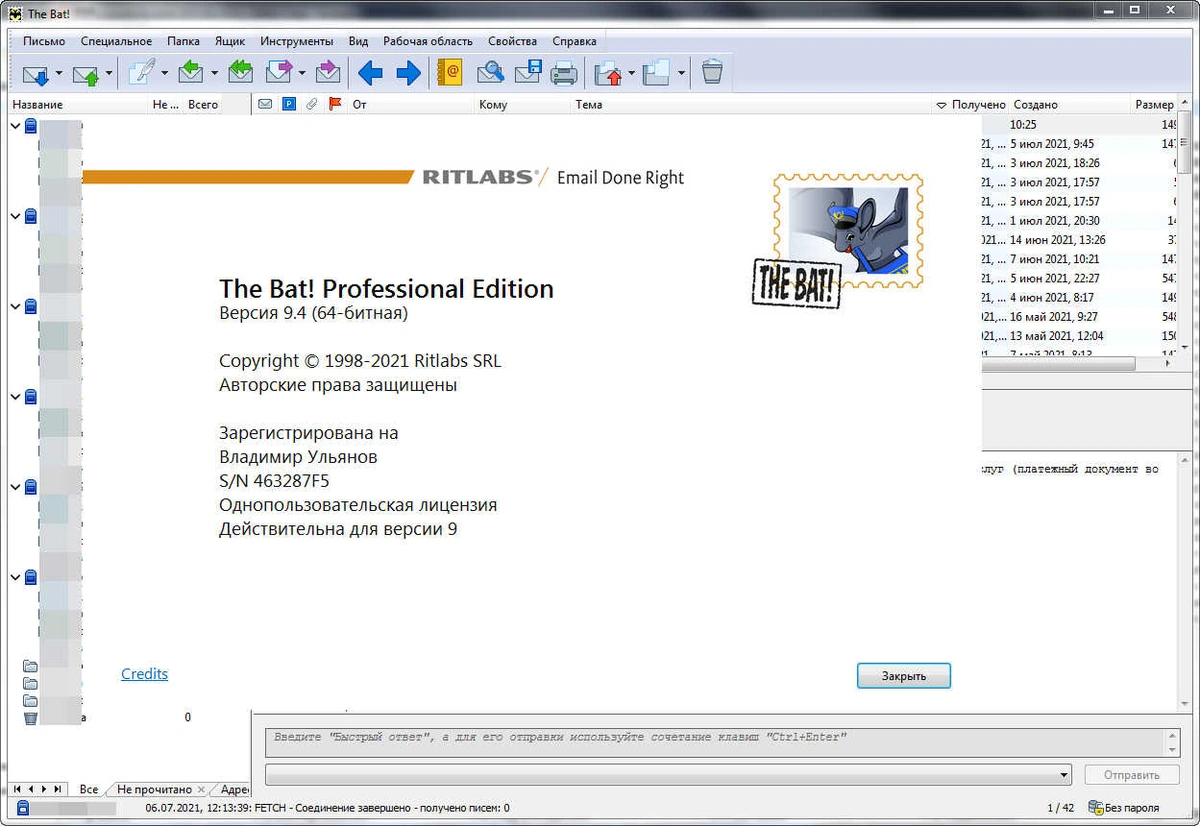Close the Не прочитано tab with its x
This screenshot has height=826, width=1200.
click(201, 790)
